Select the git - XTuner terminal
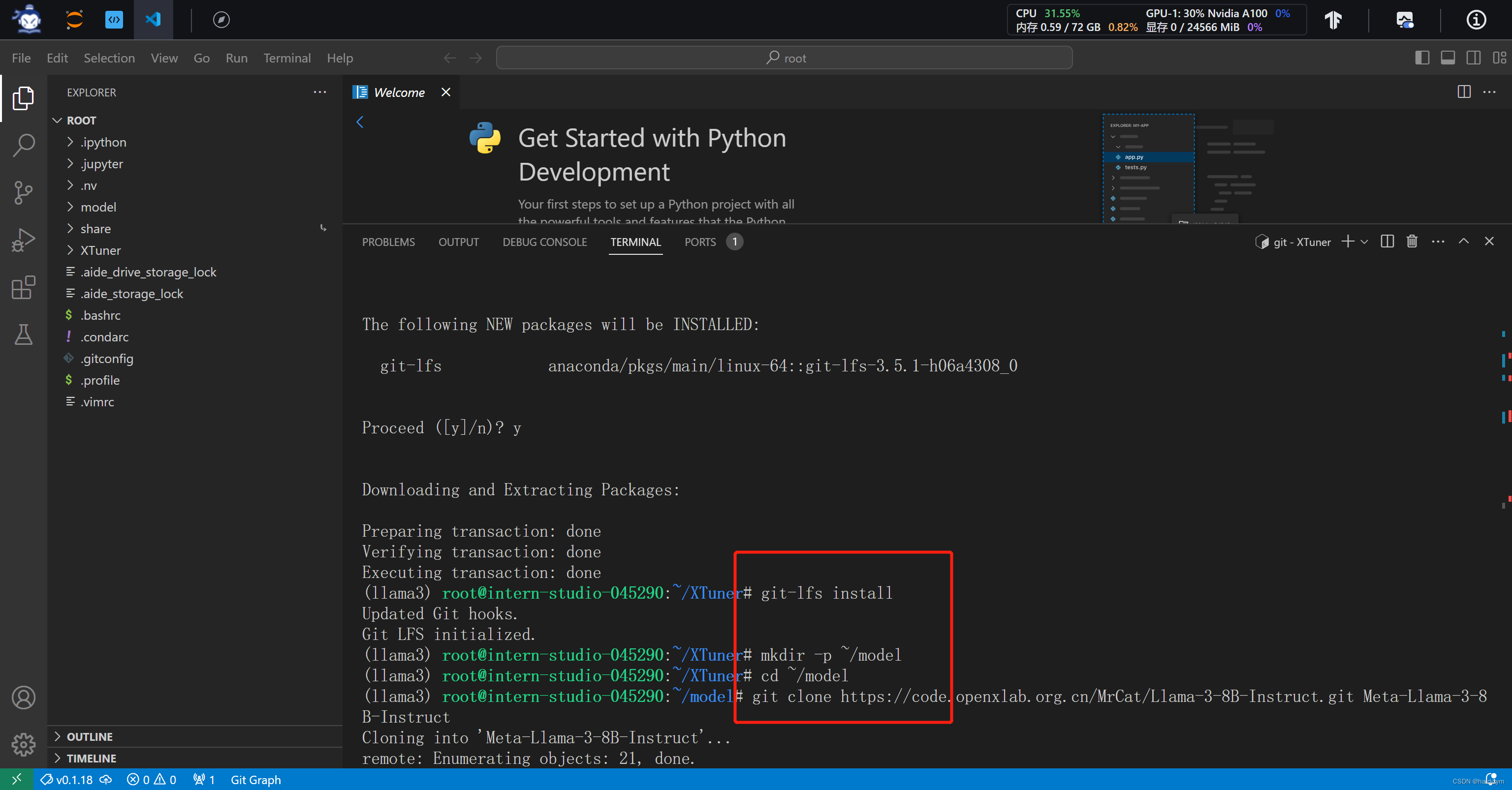This screenshot has height=790, width=1512. tap(1293, 242)
